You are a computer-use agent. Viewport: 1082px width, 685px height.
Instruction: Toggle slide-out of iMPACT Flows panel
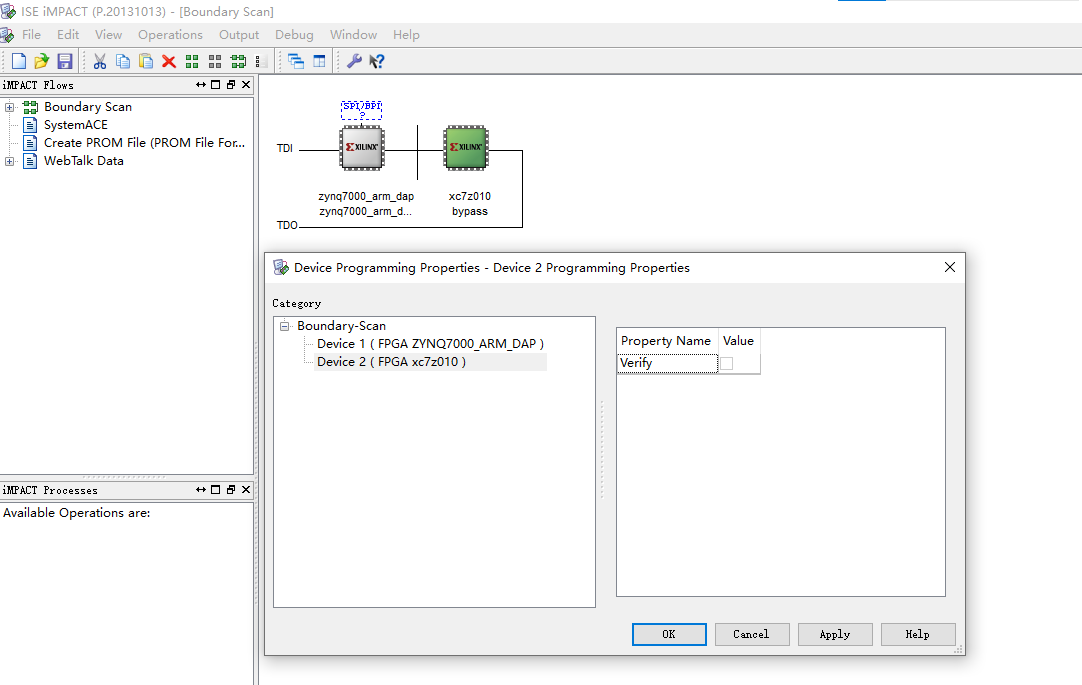(x=201, y=85)
